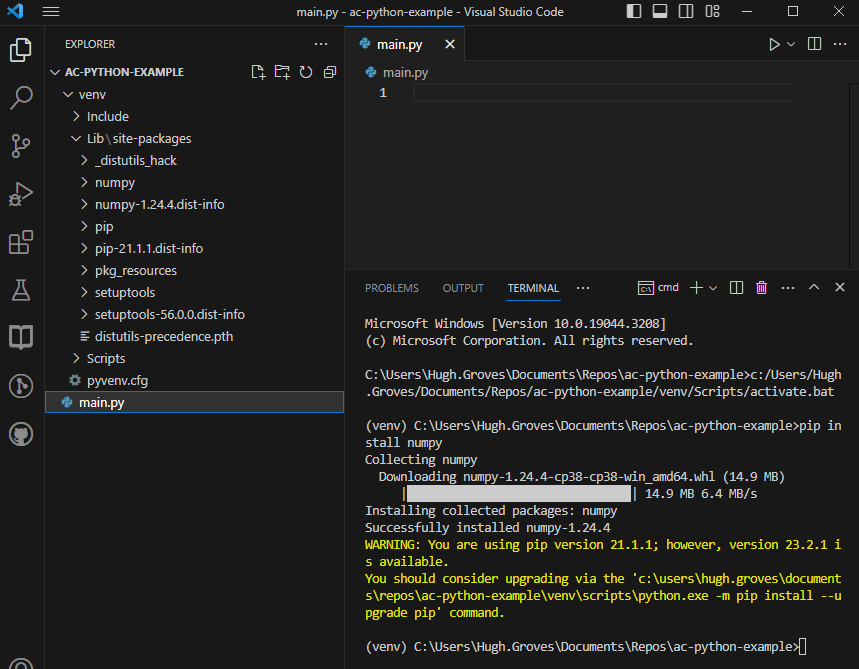
Task: Open the Search view in activity bar
Action: pyautogui.click(x=21, y=98)
